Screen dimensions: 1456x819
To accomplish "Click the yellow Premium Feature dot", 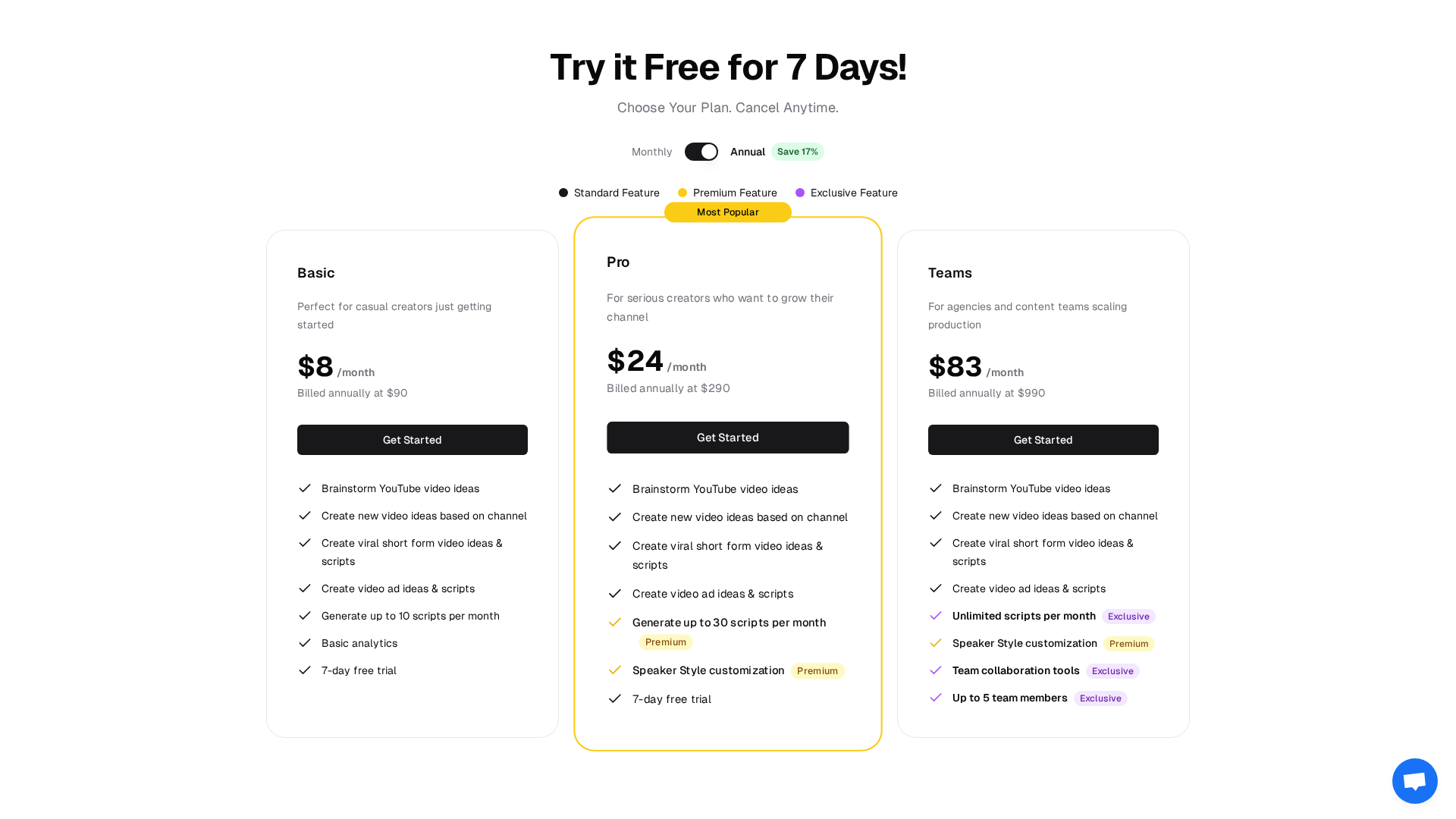I will pos(682,193).
